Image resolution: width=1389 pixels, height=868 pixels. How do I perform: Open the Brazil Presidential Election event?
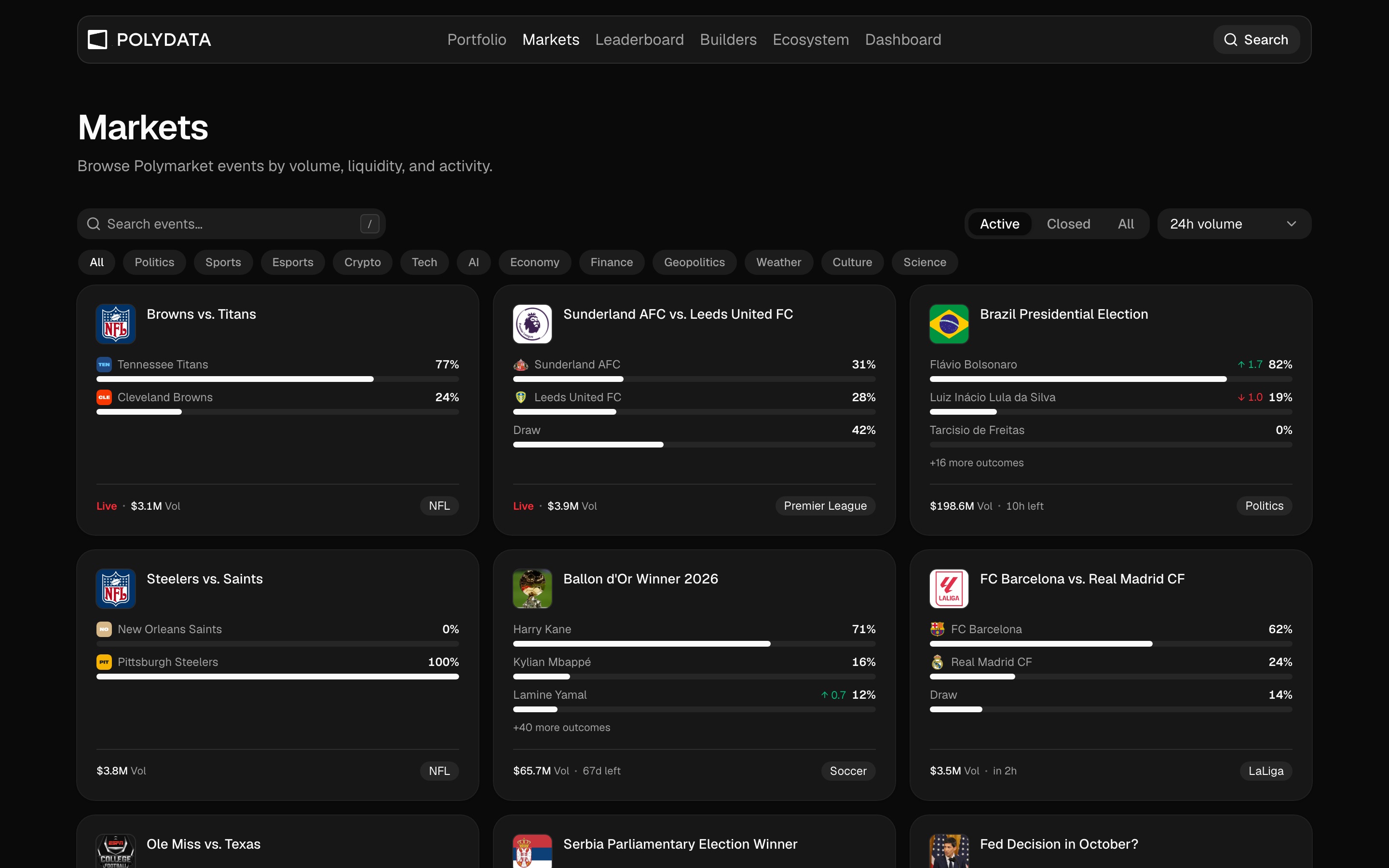1063,314
